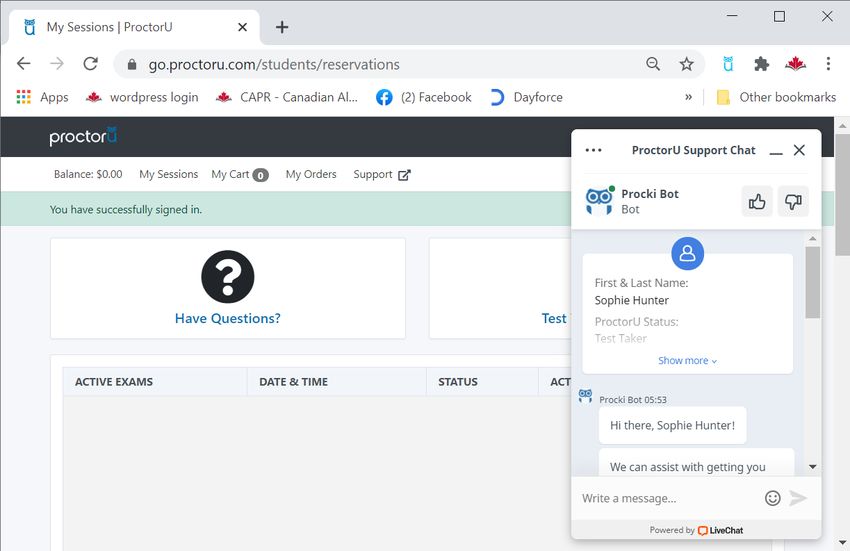Open My Orders

coord(311,174)
